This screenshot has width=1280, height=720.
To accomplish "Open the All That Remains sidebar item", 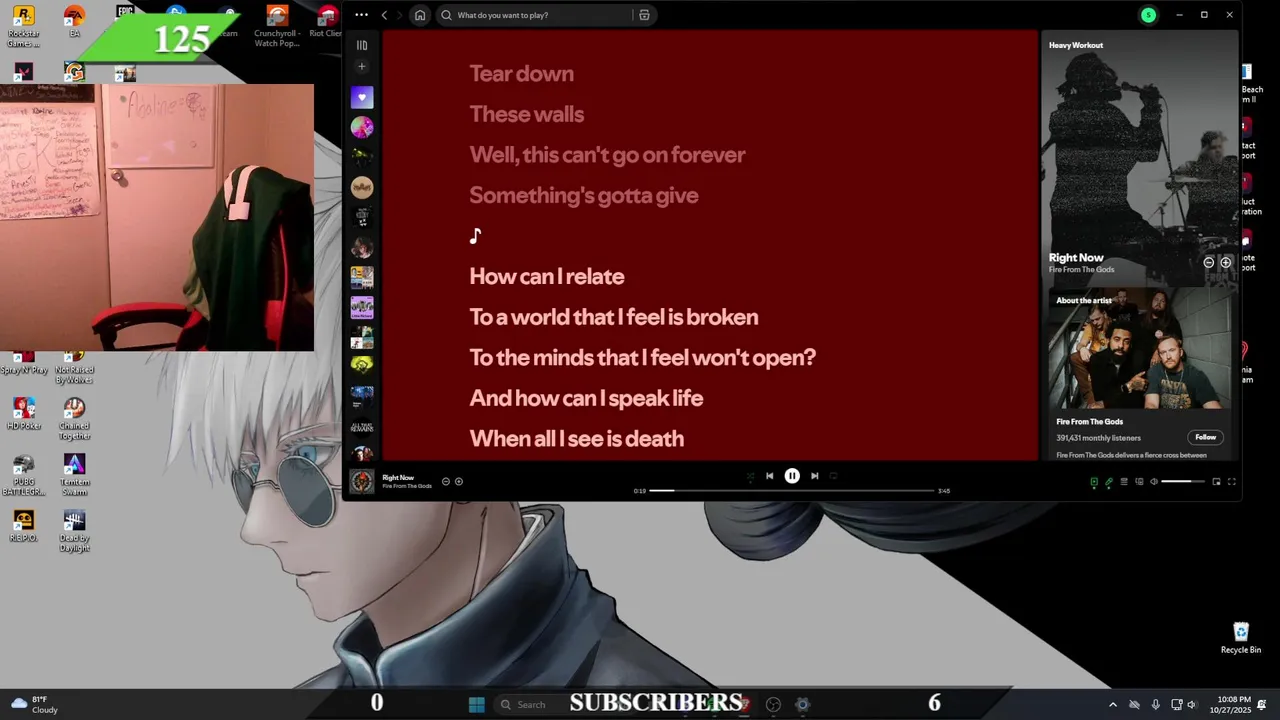I will click(x=362, y=426).
